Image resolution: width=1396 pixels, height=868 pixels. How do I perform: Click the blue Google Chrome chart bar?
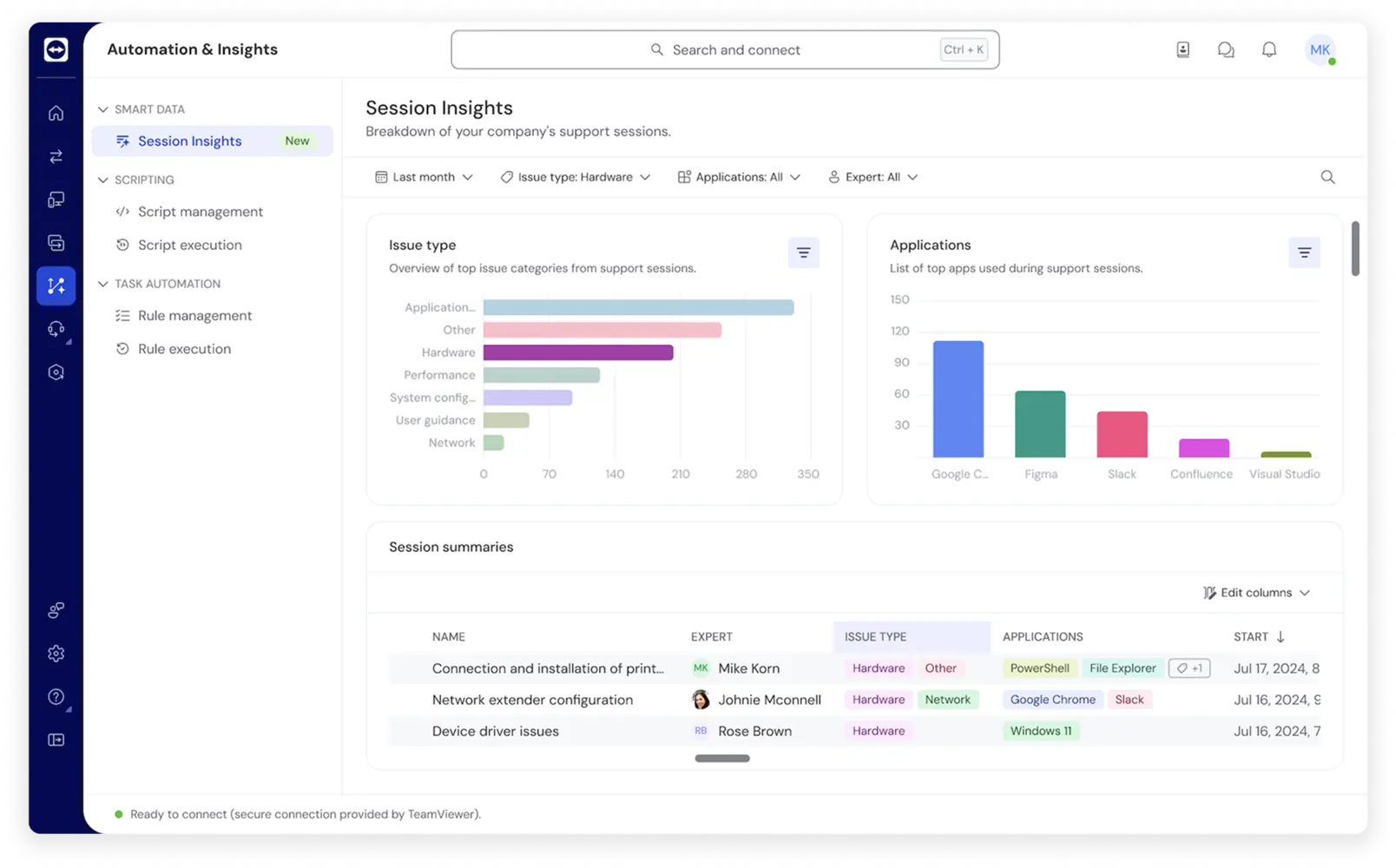[958, 399]
